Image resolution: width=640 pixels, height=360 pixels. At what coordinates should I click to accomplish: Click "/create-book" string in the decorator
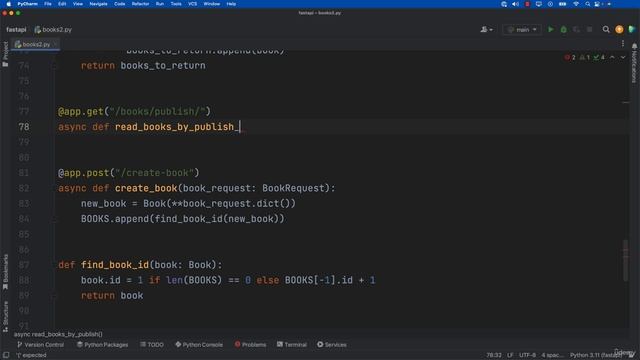154,173
